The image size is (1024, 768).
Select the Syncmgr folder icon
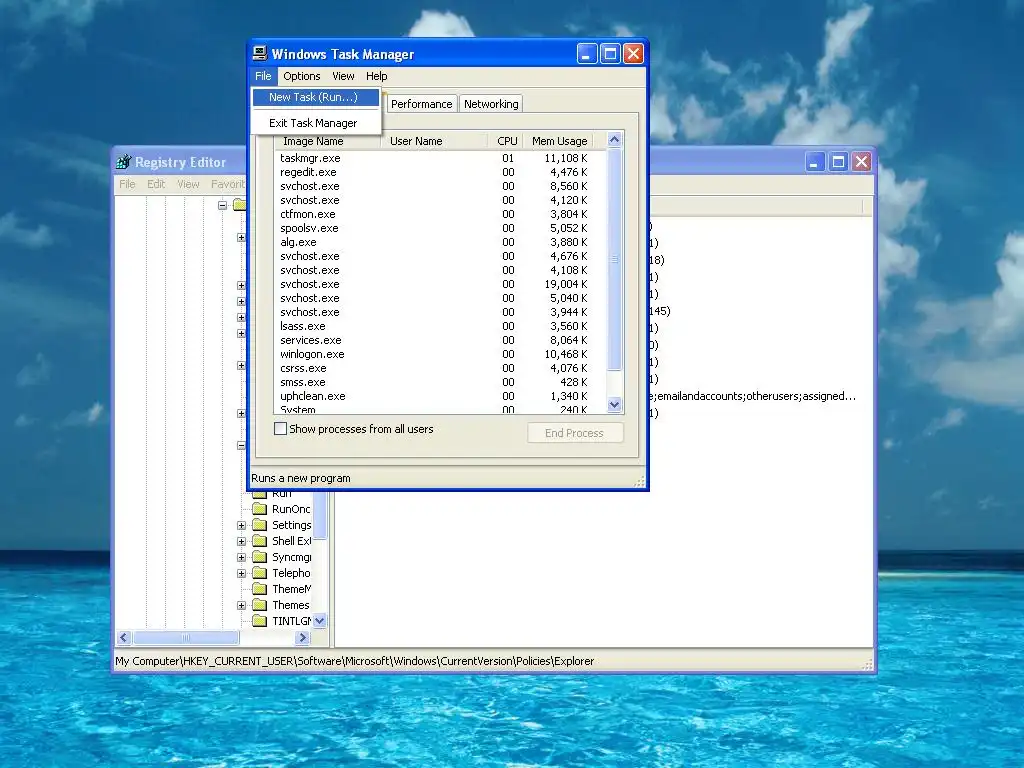pos(260,557)
